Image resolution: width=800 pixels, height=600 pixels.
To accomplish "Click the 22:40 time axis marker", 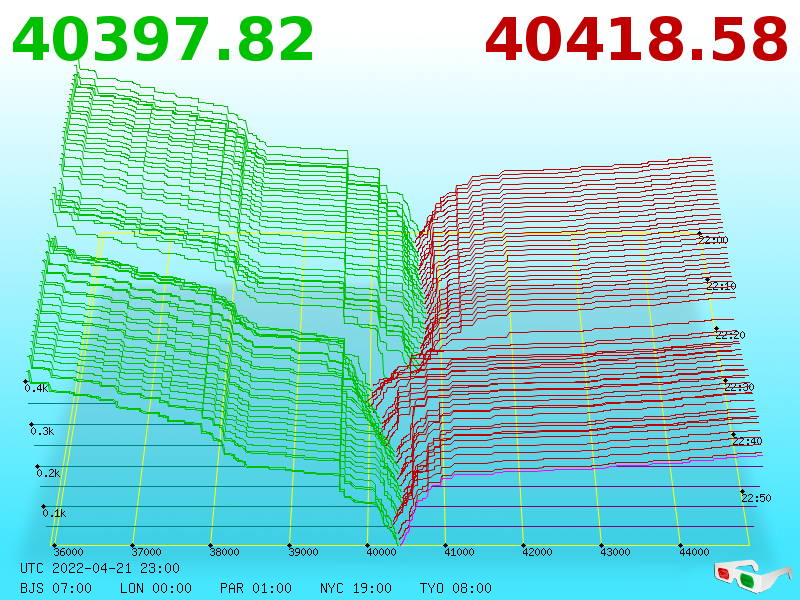I will [x=747, y=441].
